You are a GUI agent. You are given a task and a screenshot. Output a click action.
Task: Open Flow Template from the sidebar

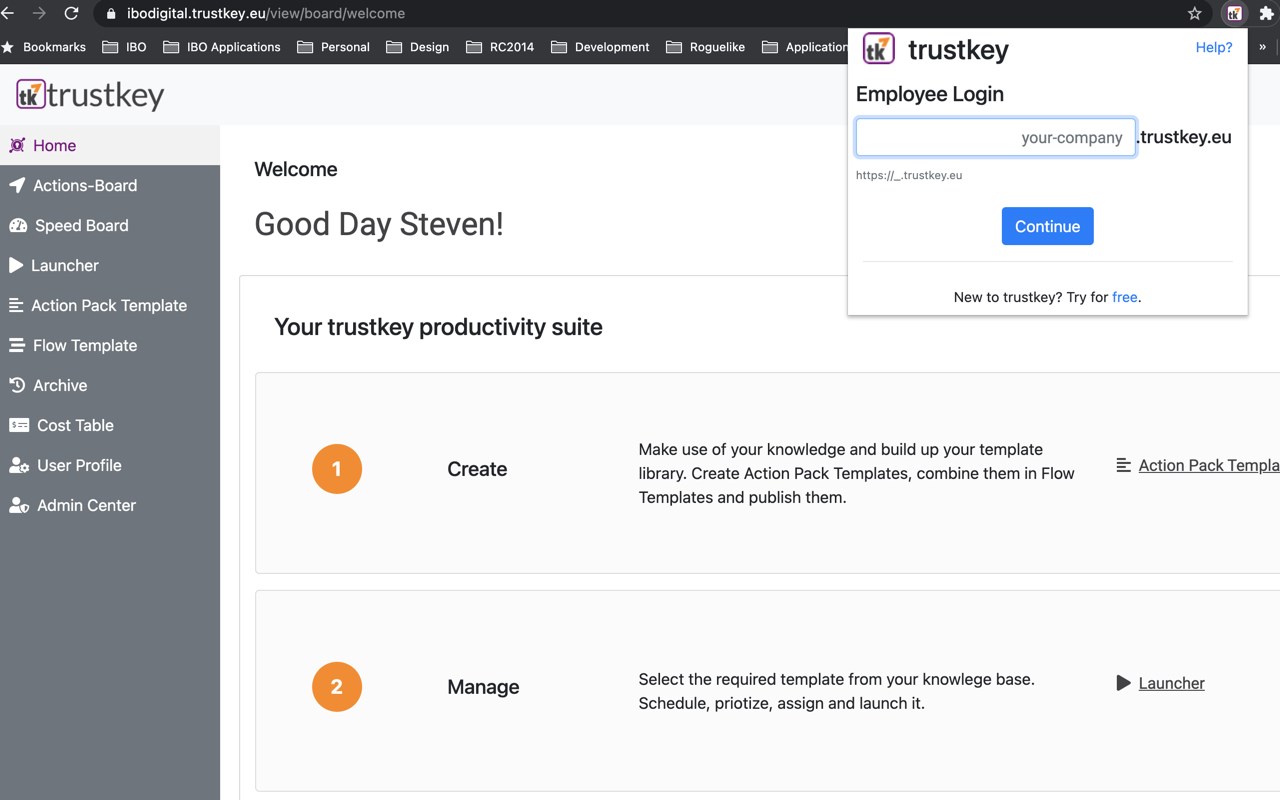pos(110,345)
